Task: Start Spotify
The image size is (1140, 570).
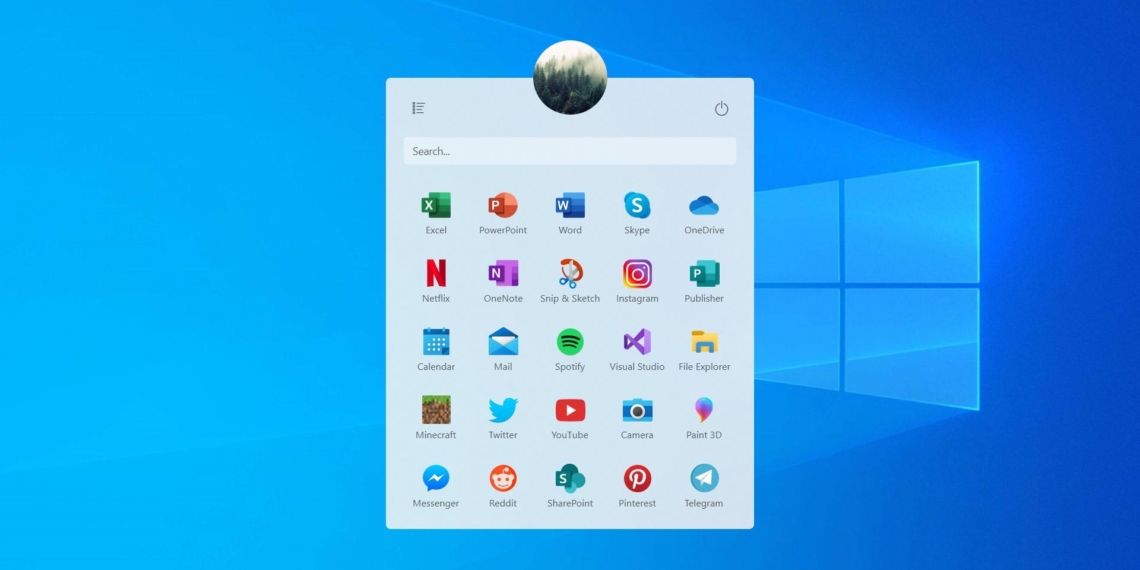Action: [x=570, y=342]
